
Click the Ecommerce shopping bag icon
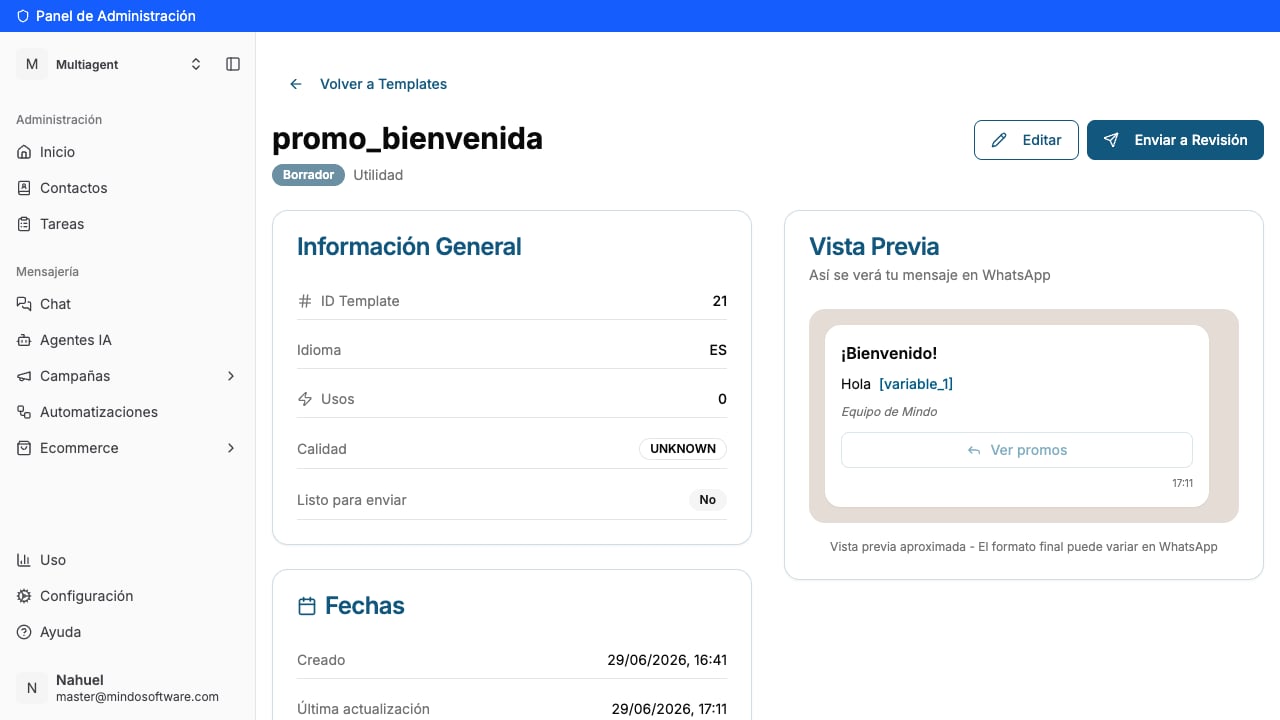click(x=24, y=448)
